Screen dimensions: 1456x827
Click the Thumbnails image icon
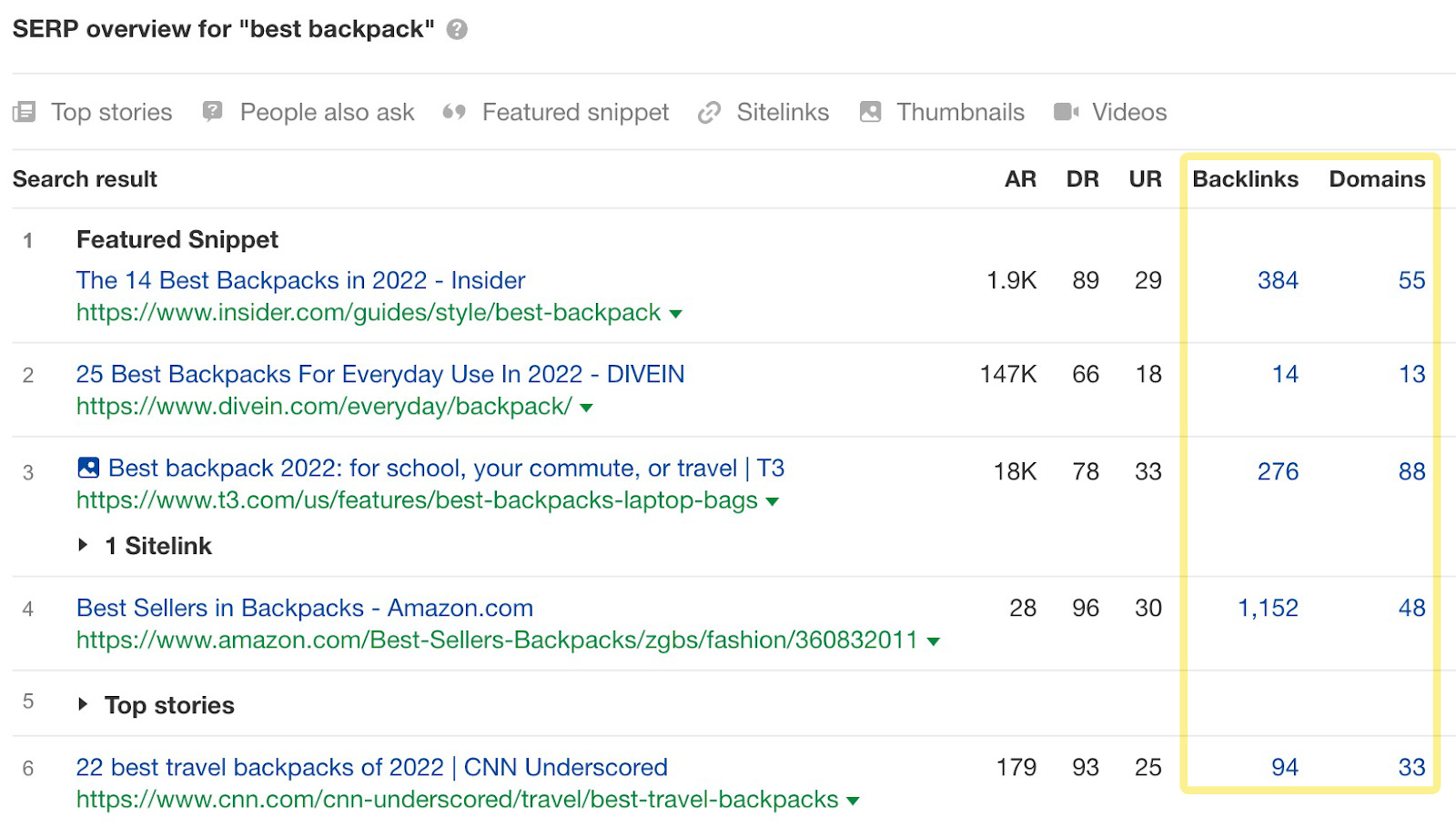click(870, 112)
